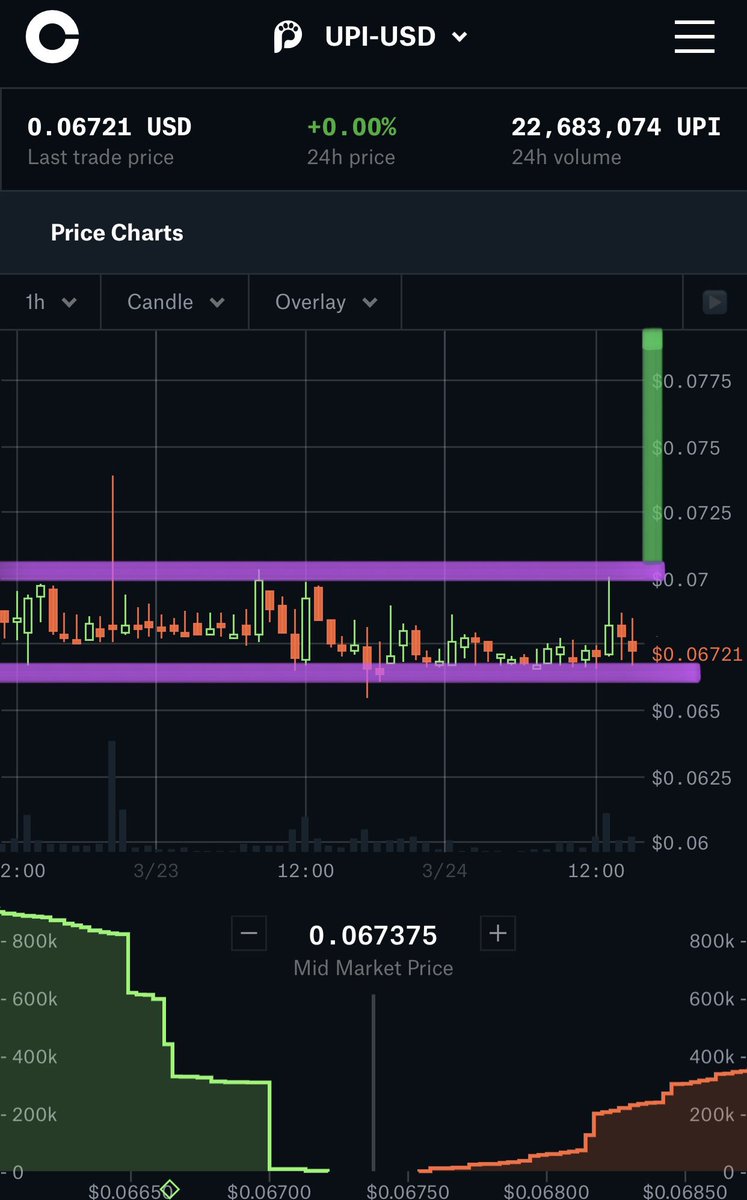Click the $0.06700 depth chart label

[x=268, y=1191]
